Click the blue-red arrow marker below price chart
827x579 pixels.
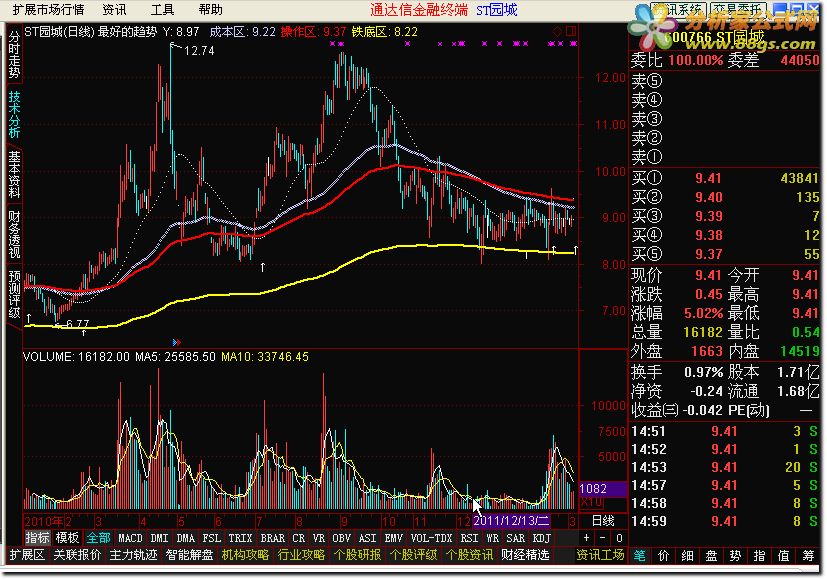(177, 342)
